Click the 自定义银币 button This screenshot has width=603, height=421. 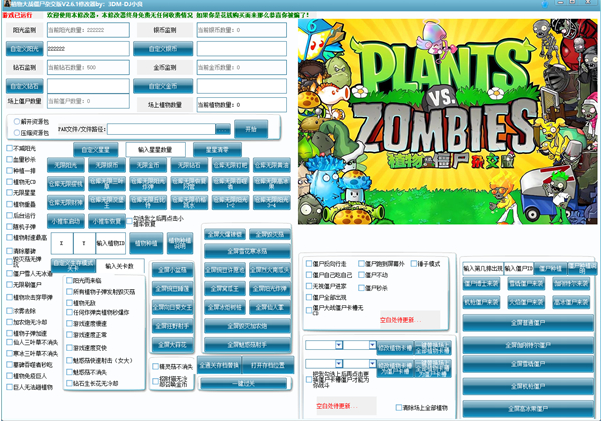click(163, 49)
